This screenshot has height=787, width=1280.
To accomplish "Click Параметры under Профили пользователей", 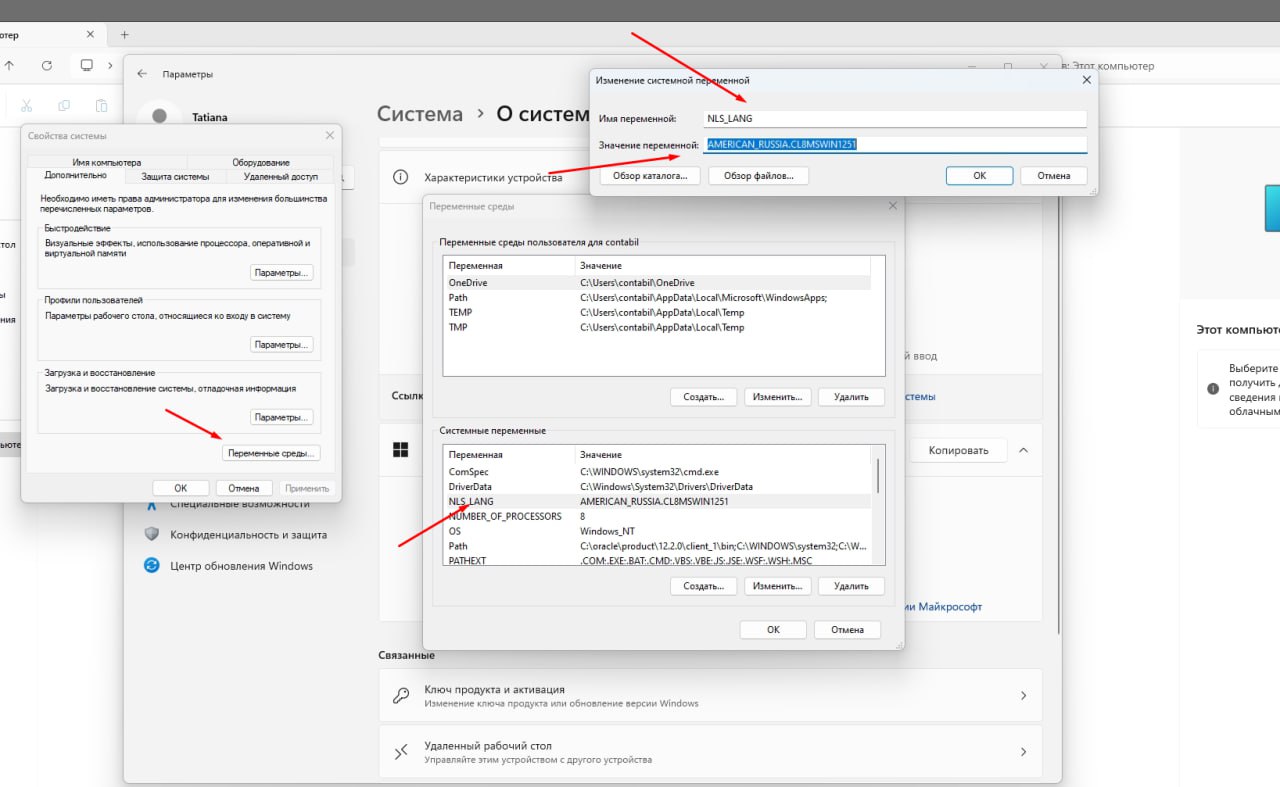I will [283, 344].
